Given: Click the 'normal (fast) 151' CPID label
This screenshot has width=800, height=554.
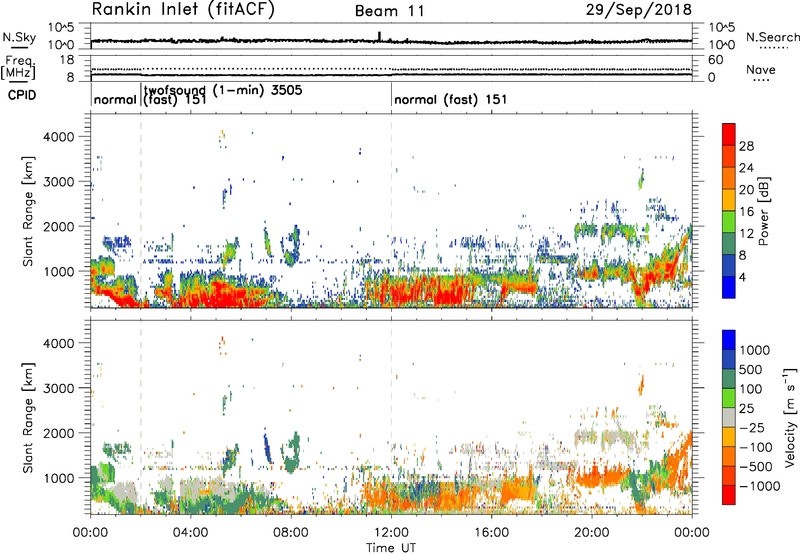Looking at the screenshot, I should pyautogui.click(x=451, y=99).
